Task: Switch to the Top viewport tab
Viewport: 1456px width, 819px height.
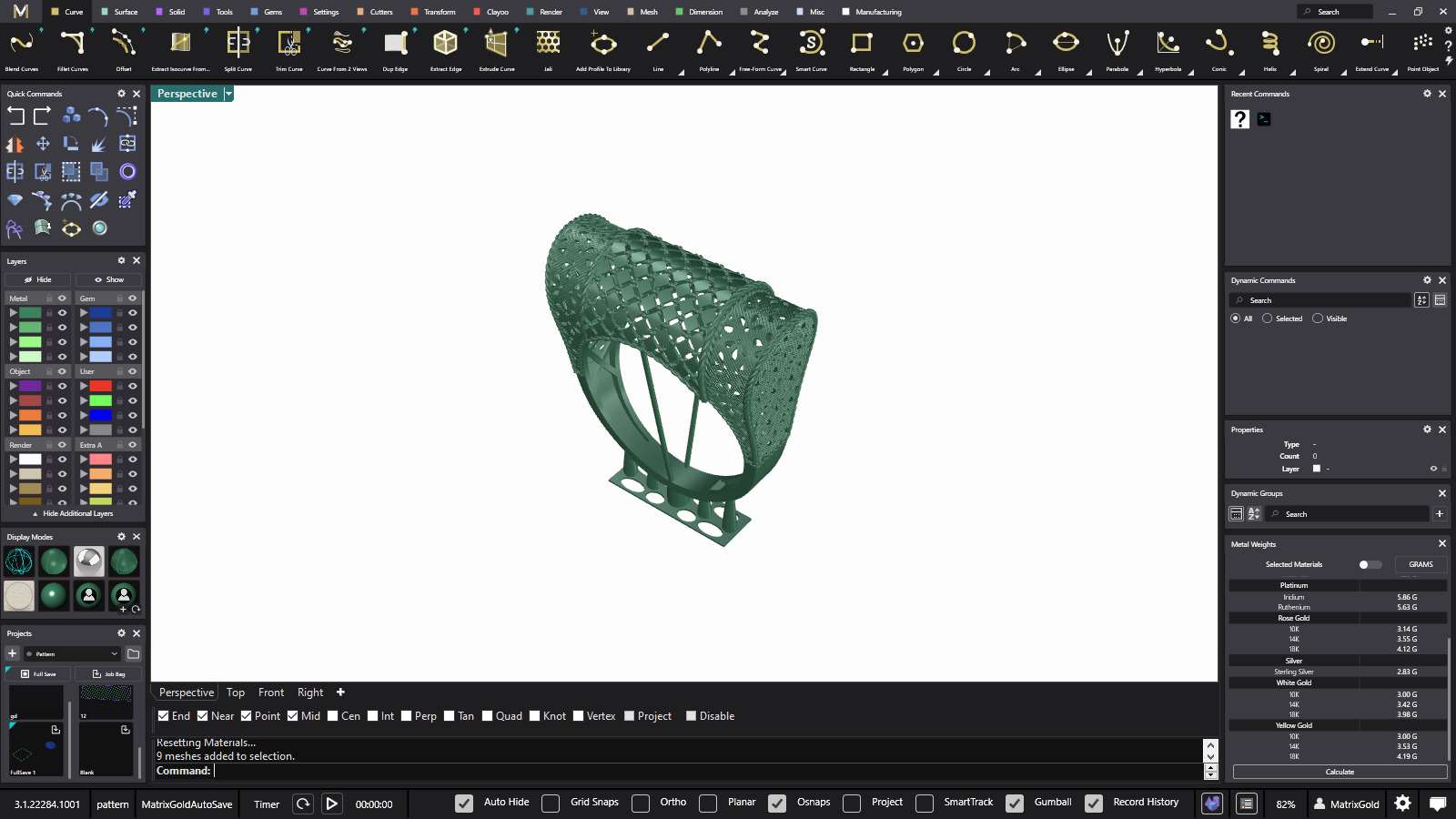Action: tap(236, 693)
